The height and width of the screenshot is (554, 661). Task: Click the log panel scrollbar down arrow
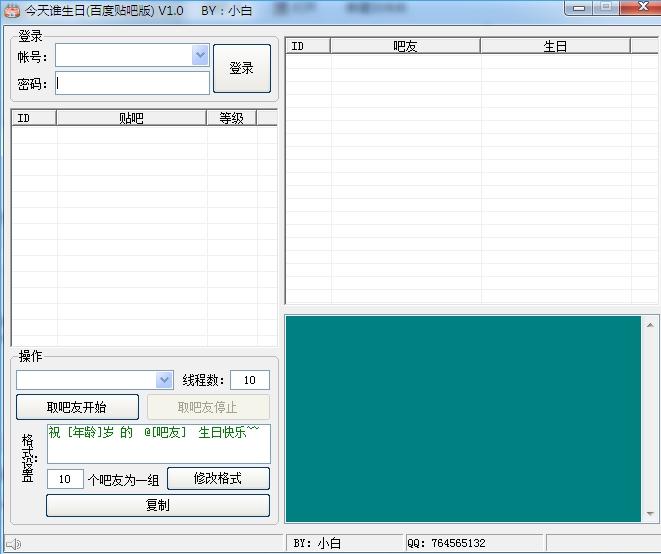(x=651, y=514)
